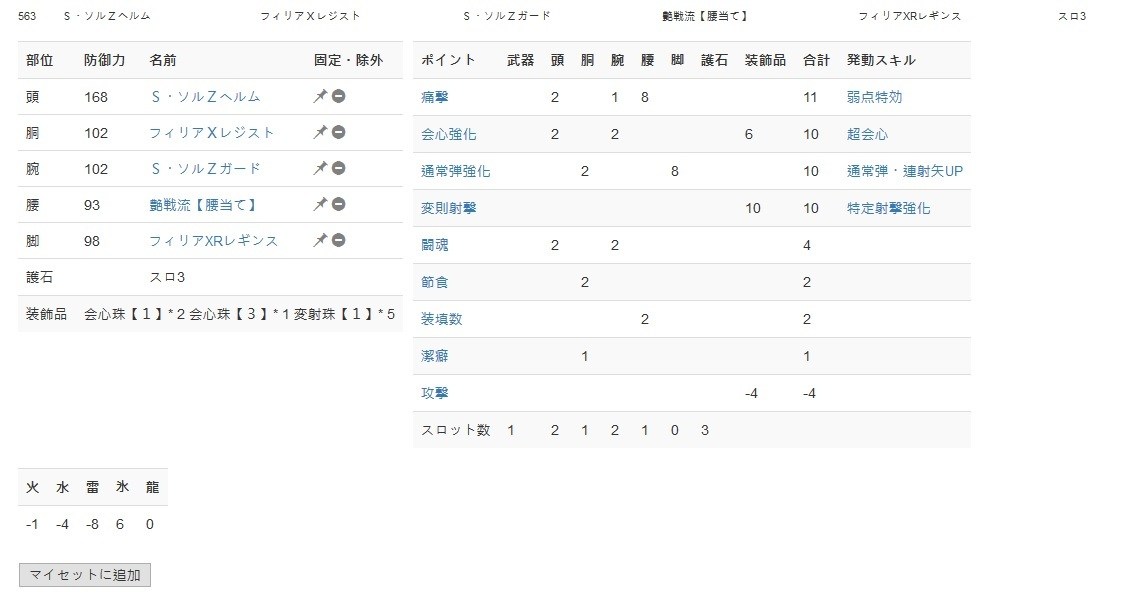This screenshot has height=605, width=1142.
Task: Open the フィリアXRレギンス link in the equipment table
Action: click(x=213, y=241)
